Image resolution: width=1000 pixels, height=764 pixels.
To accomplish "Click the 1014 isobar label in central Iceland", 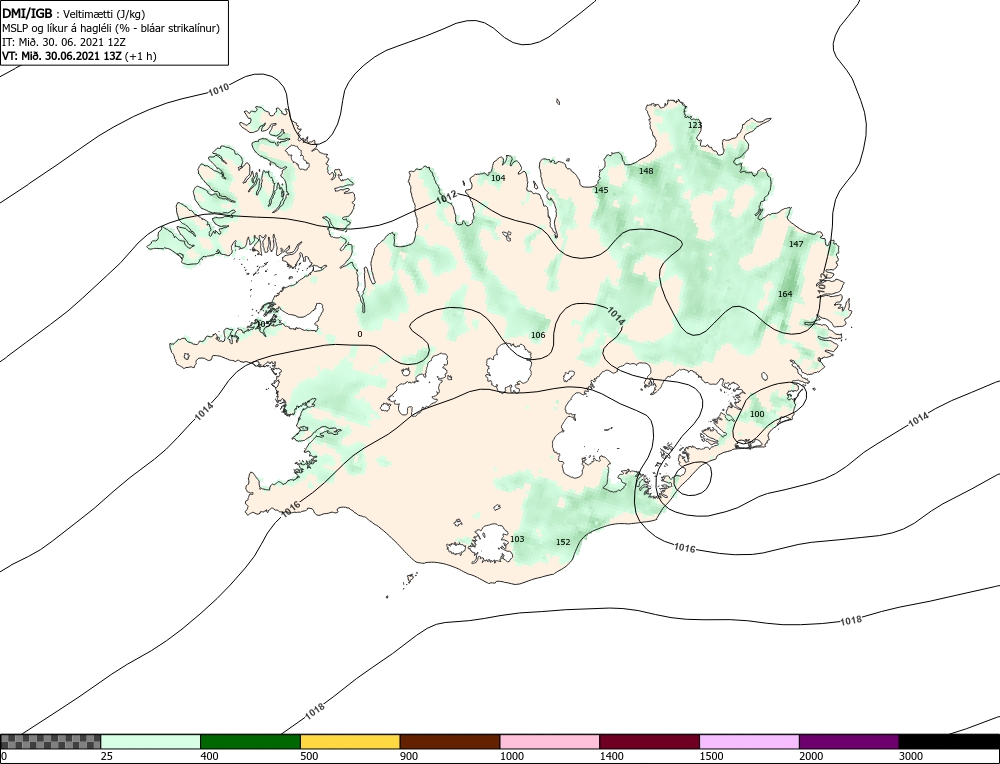I will click(615, 316).
